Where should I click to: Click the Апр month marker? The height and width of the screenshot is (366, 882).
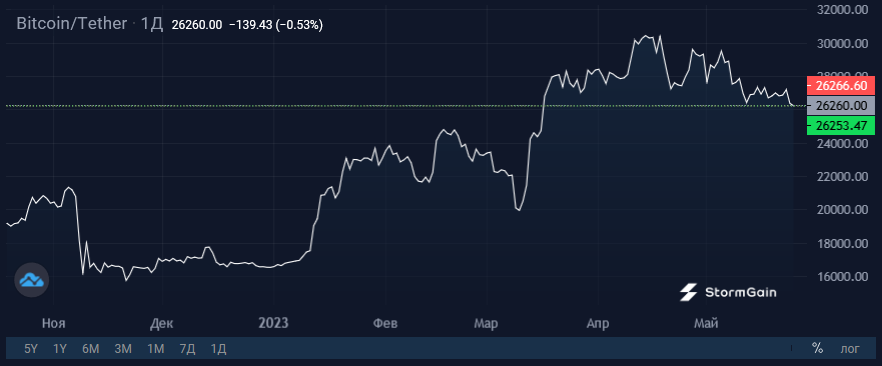pos(597,323)
